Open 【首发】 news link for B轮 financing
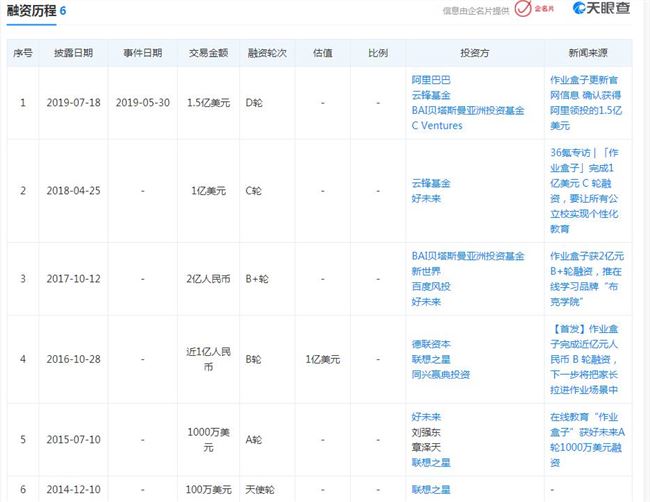The height and width of the screenshot is (502, 650). (584, 359)
